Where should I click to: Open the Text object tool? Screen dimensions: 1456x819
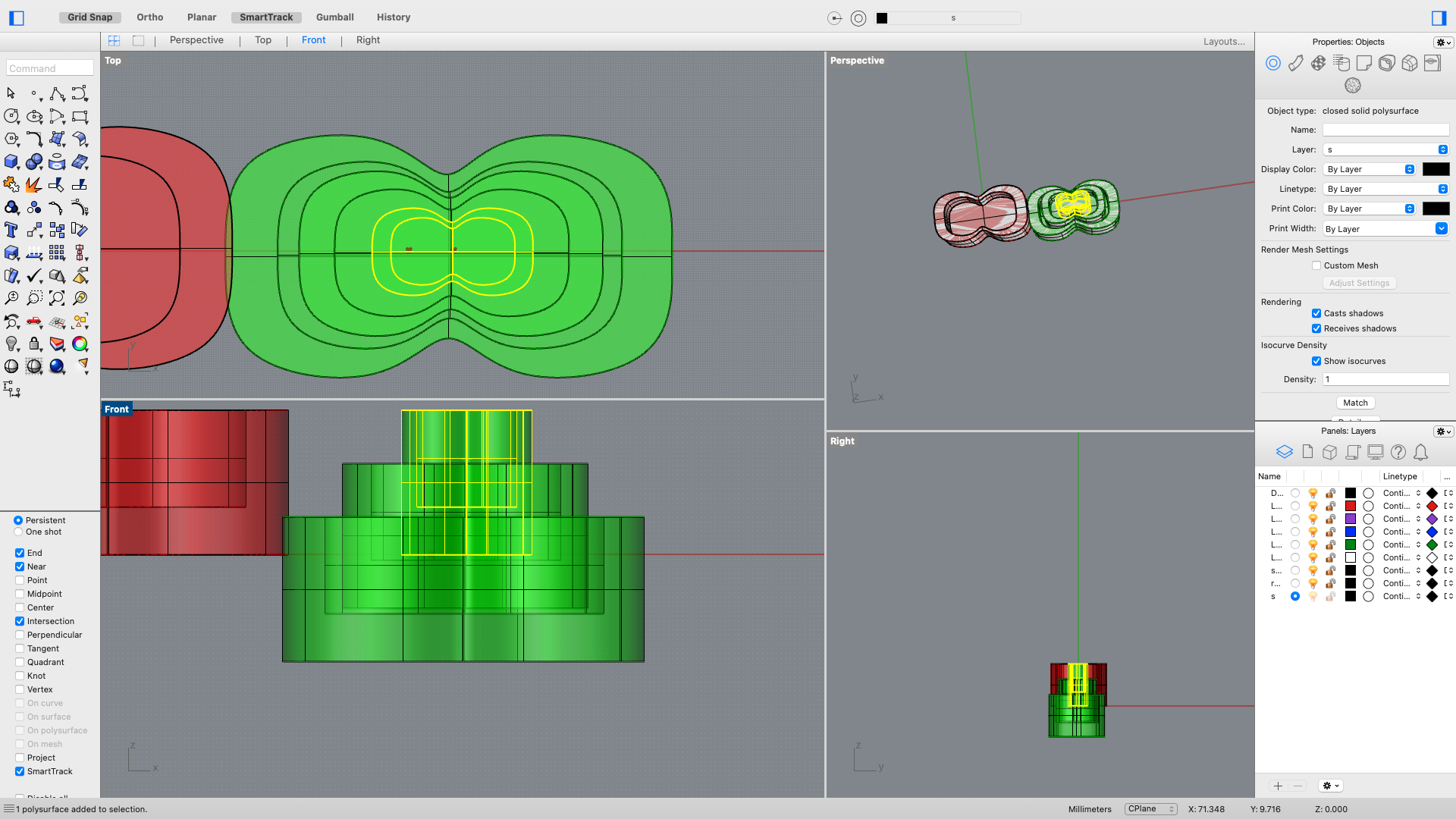[11, 229]
